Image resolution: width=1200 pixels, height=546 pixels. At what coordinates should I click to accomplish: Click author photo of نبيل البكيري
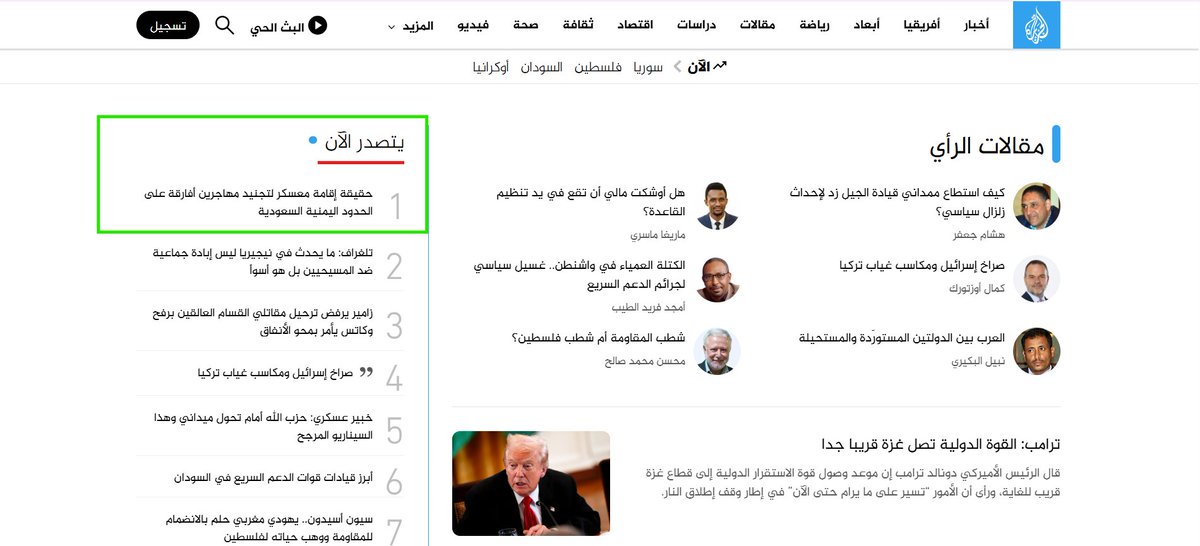(1036, 351)
